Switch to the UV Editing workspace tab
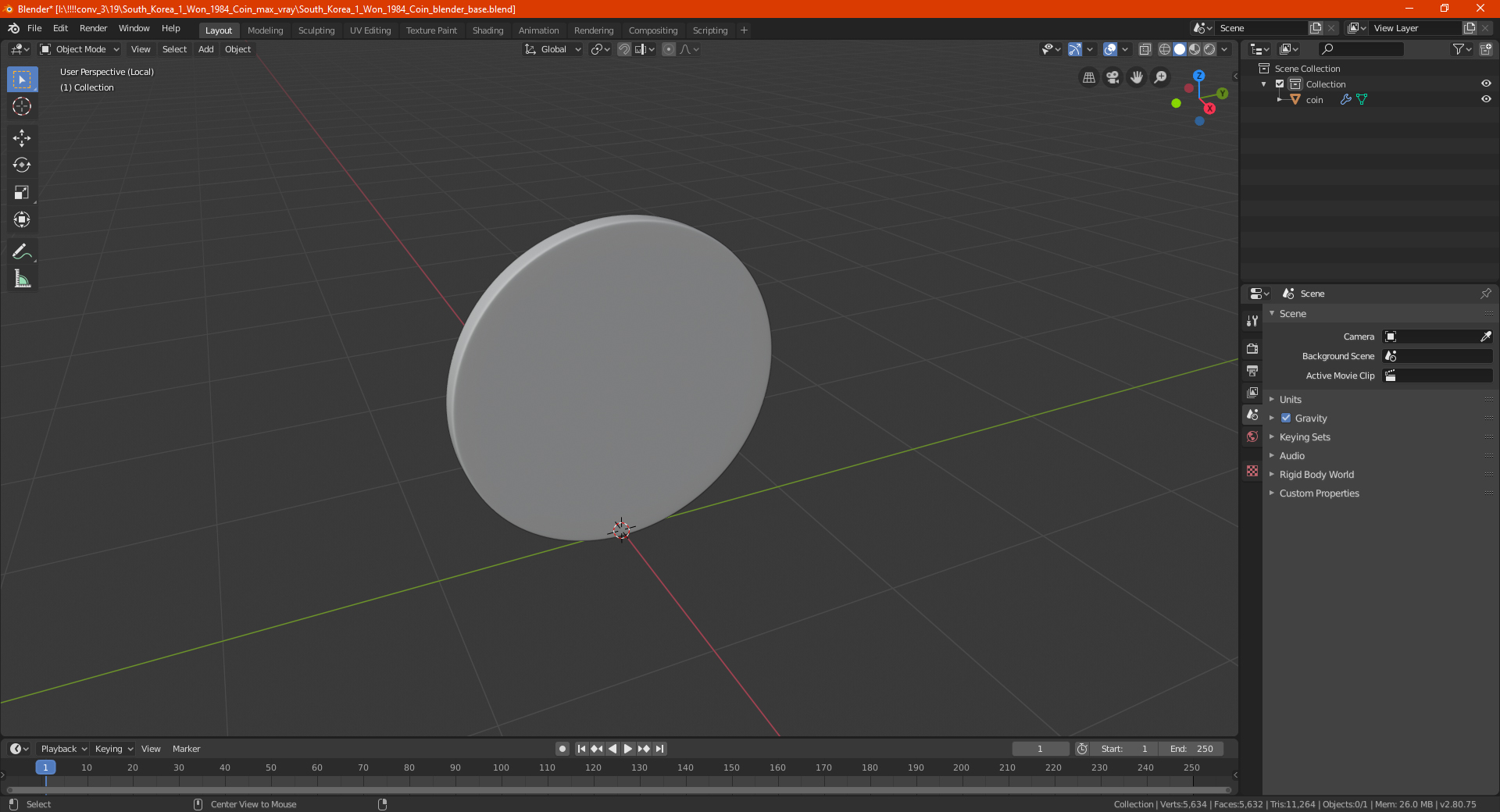 pos(370,30)
